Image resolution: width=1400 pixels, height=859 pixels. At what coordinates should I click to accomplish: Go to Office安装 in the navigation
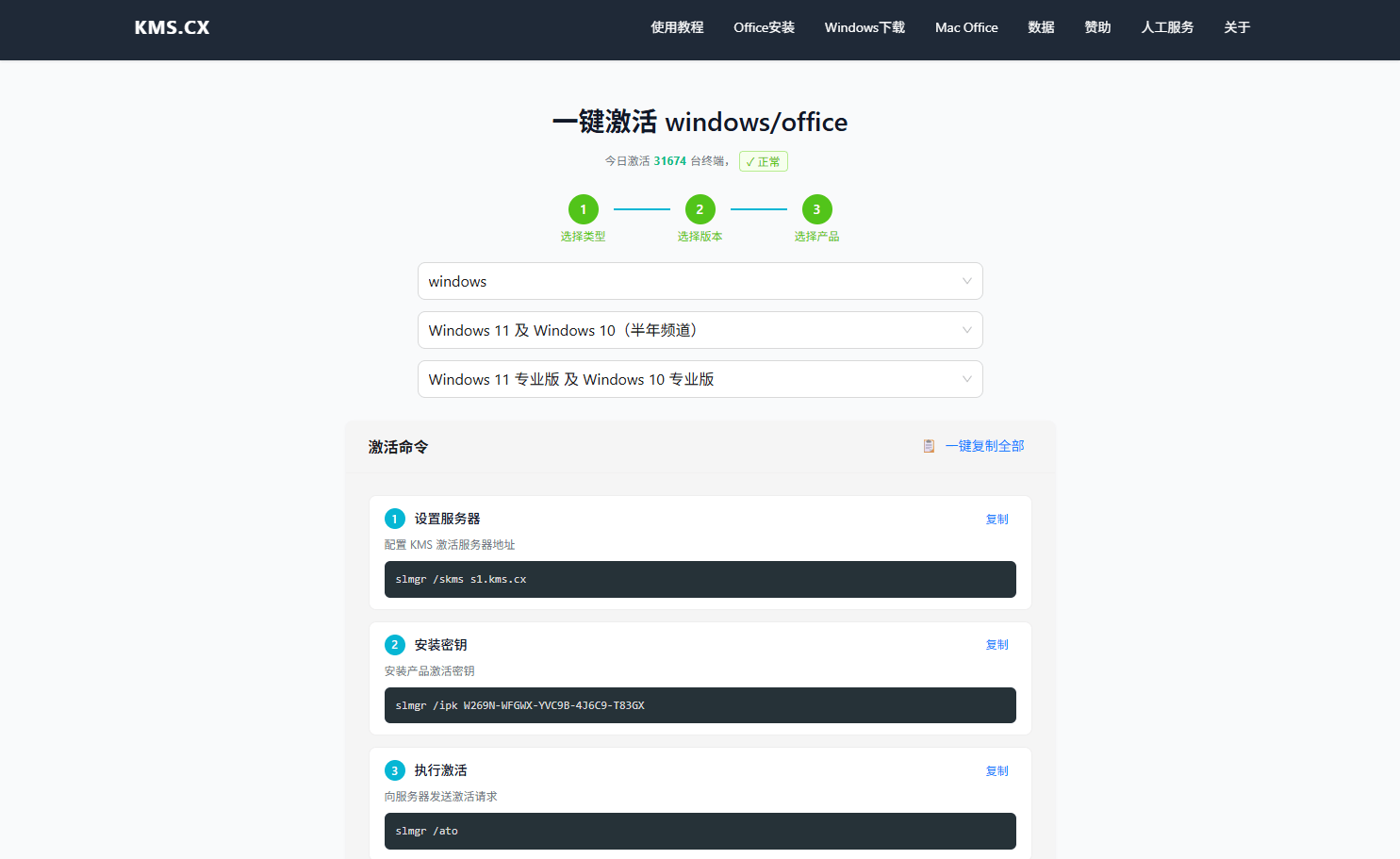coord(764,27)
